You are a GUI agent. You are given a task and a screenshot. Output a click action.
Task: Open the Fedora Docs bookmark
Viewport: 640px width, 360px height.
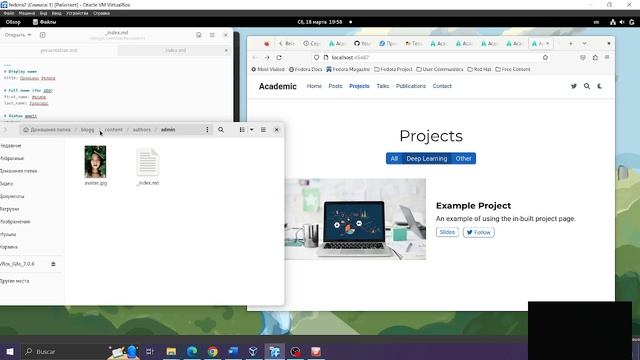point(305,69)
